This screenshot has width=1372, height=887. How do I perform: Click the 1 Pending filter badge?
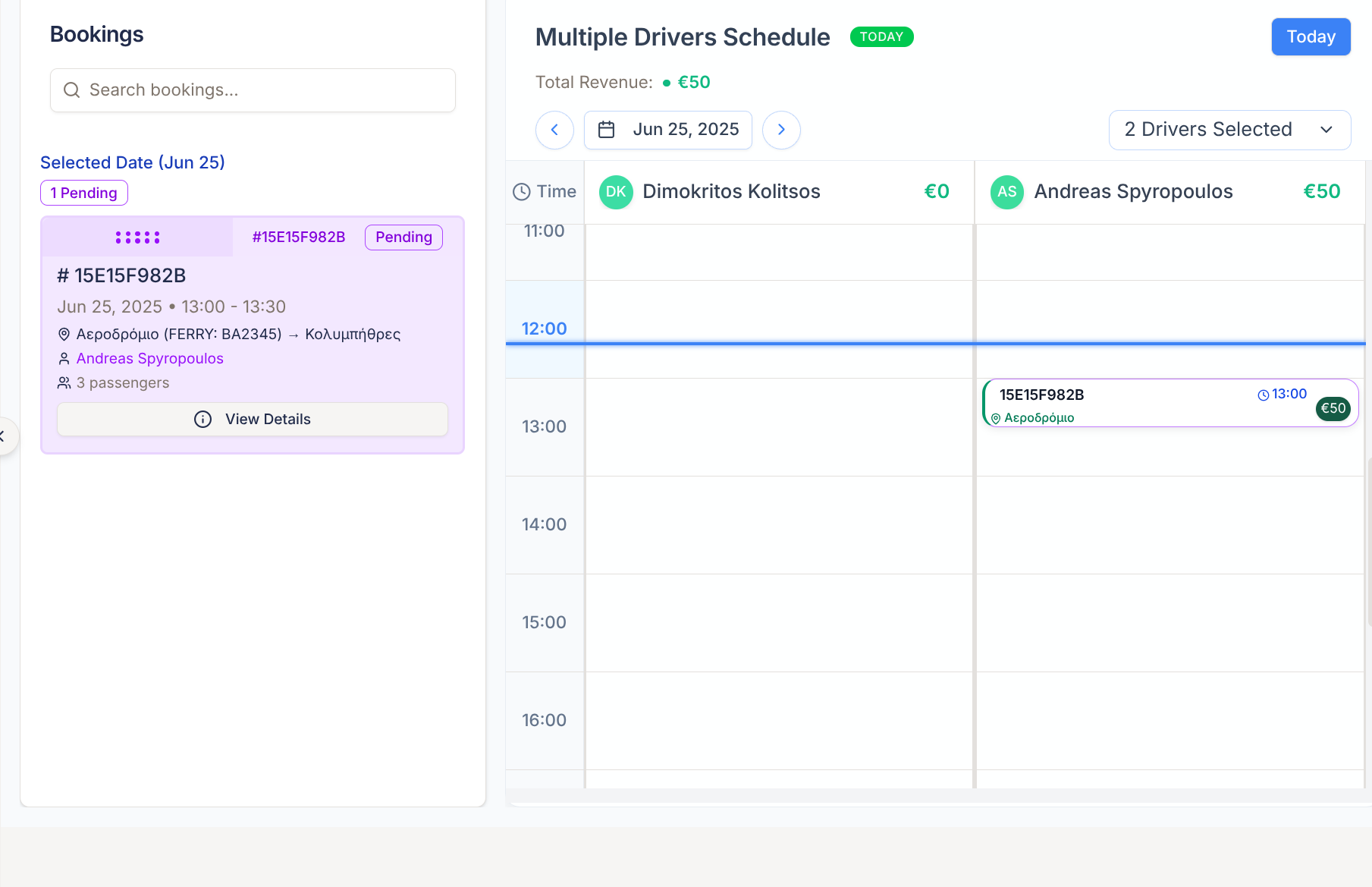(84, 193)
